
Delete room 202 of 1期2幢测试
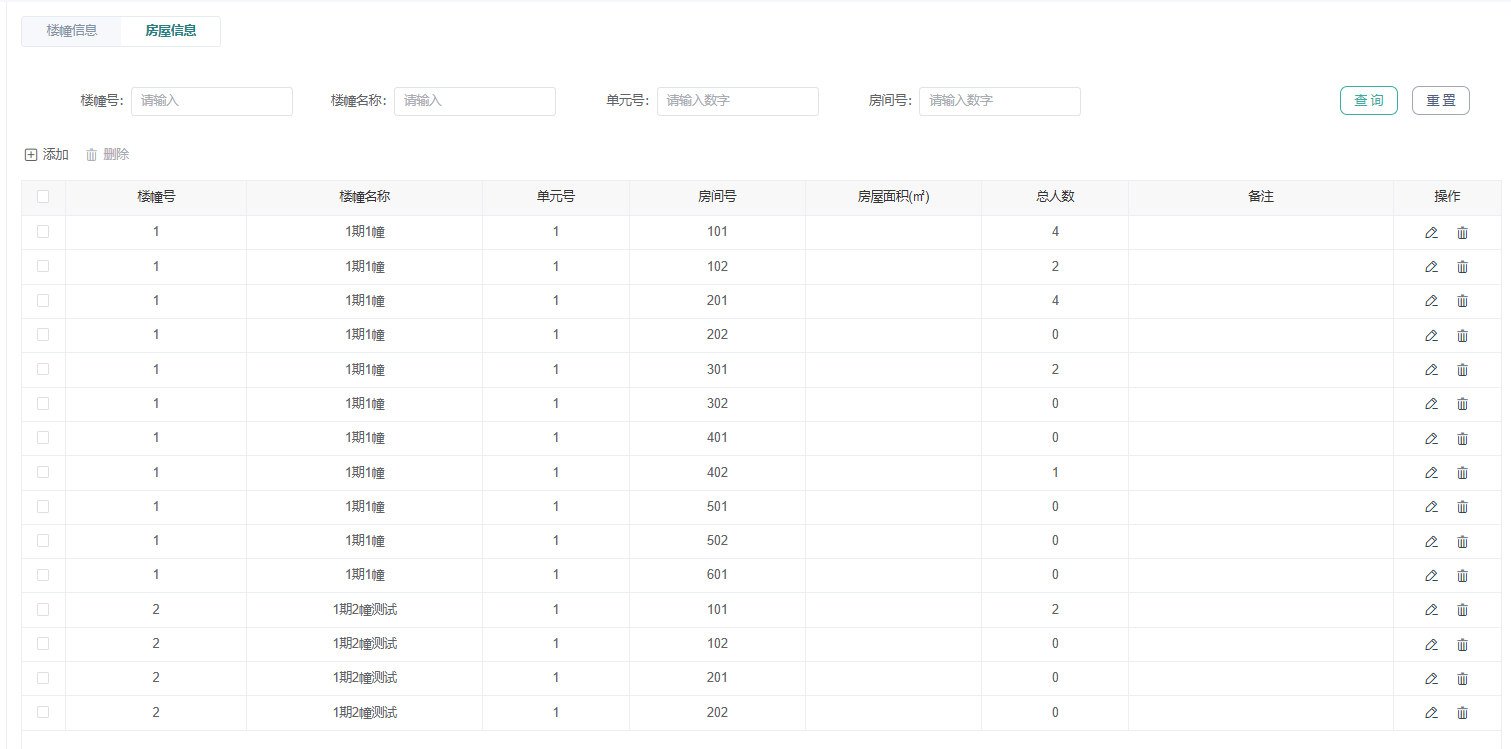[1462, 713]
